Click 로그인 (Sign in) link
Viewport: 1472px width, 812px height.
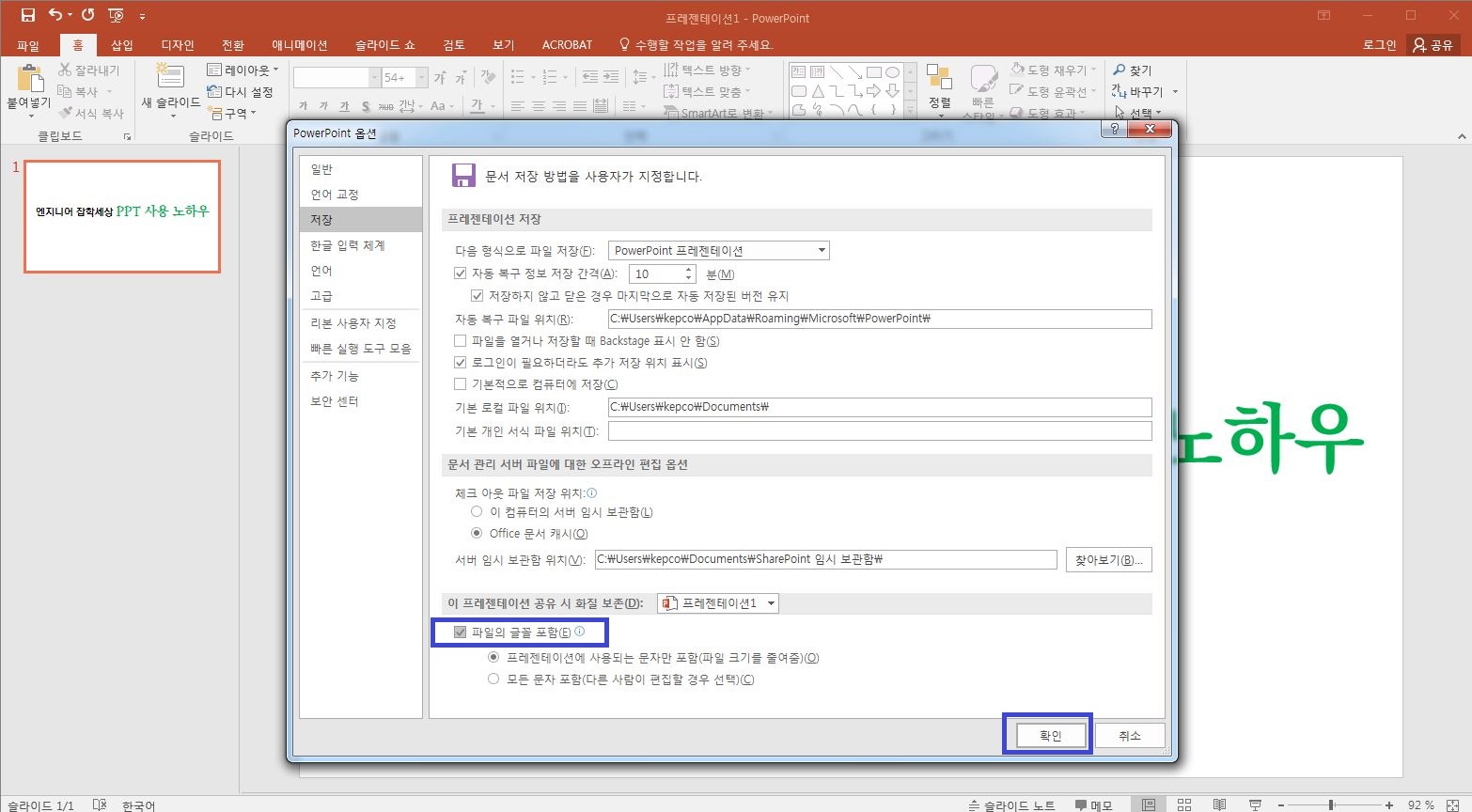1379,45
